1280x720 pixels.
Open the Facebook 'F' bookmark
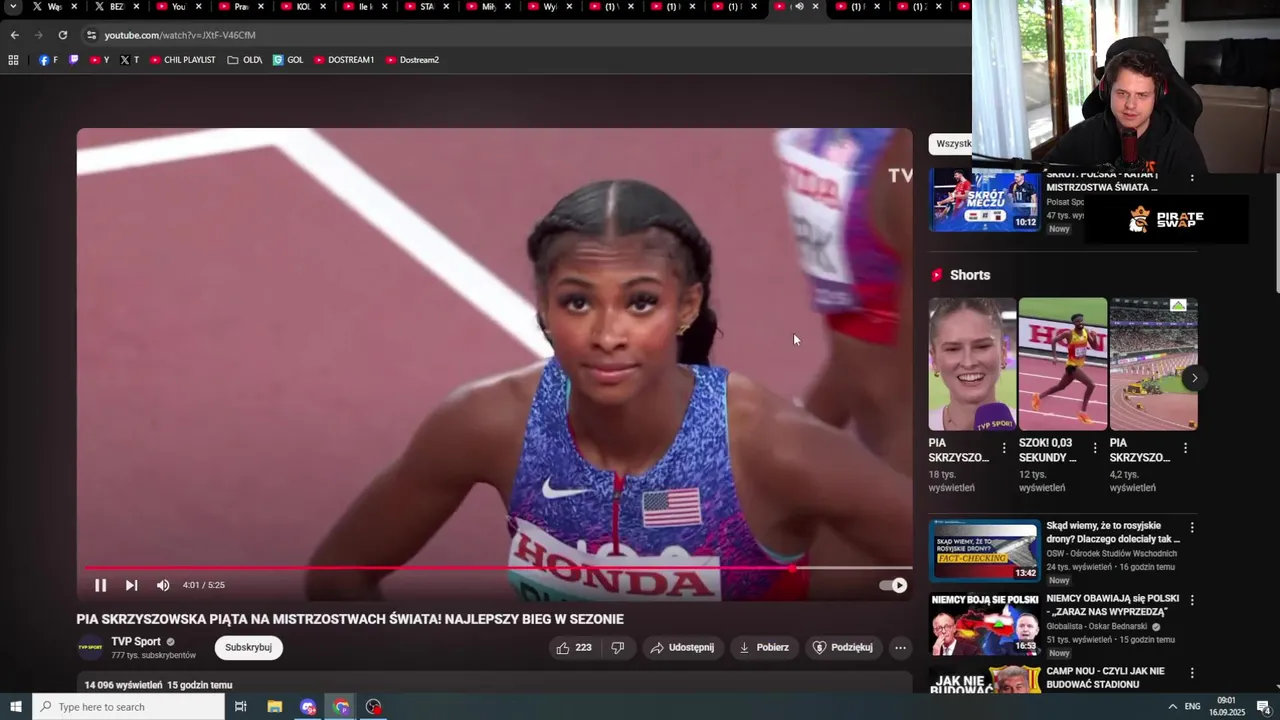(x=48, y=60)
